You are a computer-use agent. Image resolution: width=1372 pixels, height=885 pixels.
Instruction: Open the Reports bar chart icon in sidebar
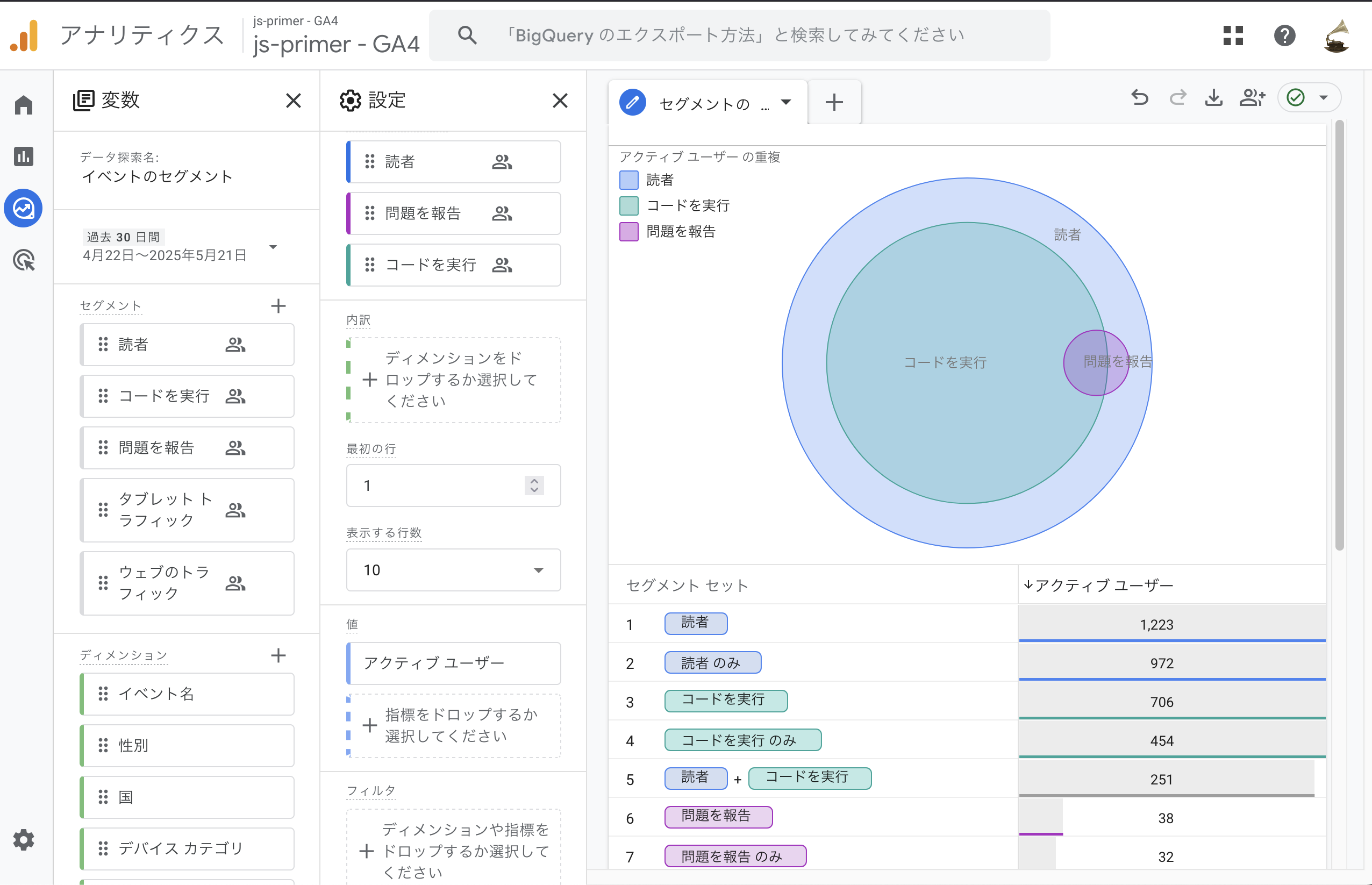[x=24, y=156]
